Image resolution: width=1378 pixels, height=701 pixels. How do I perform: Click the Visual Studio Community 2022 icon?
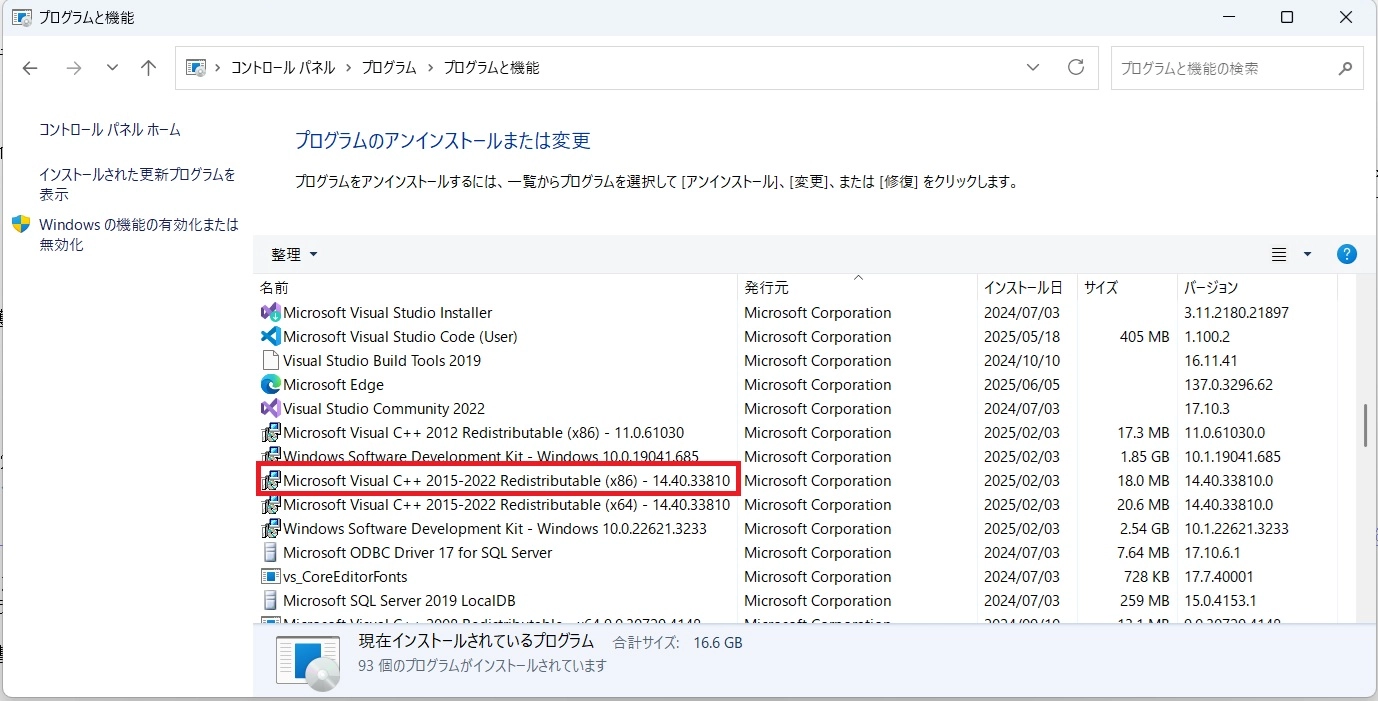coord(270,409)
